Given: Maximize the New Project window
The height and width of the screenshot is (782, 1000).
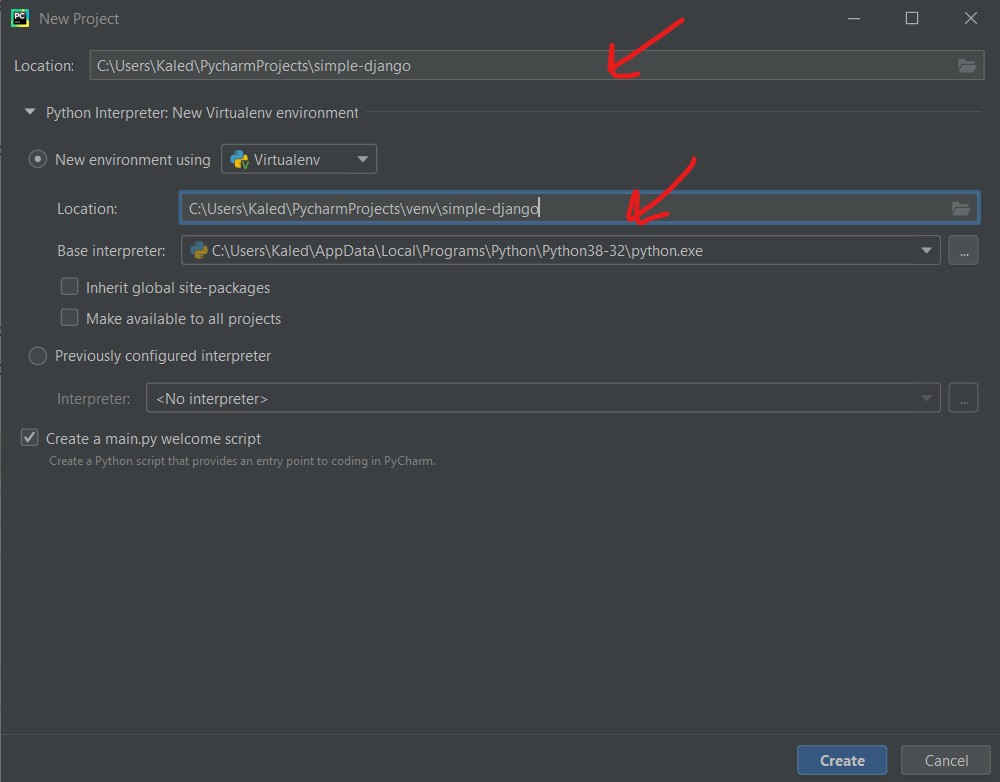Looking at the screenshot, I should [x=912, y=18].
